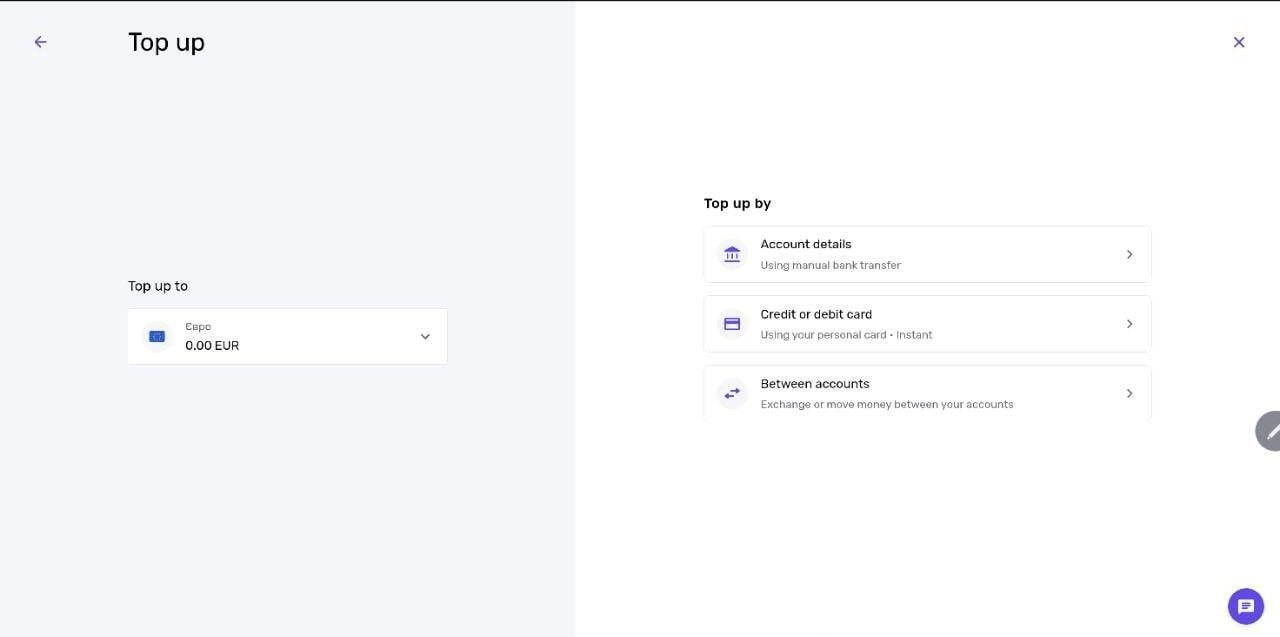
Task: Click the gray pencil edit button
Action: click(x=1268, y=431)
